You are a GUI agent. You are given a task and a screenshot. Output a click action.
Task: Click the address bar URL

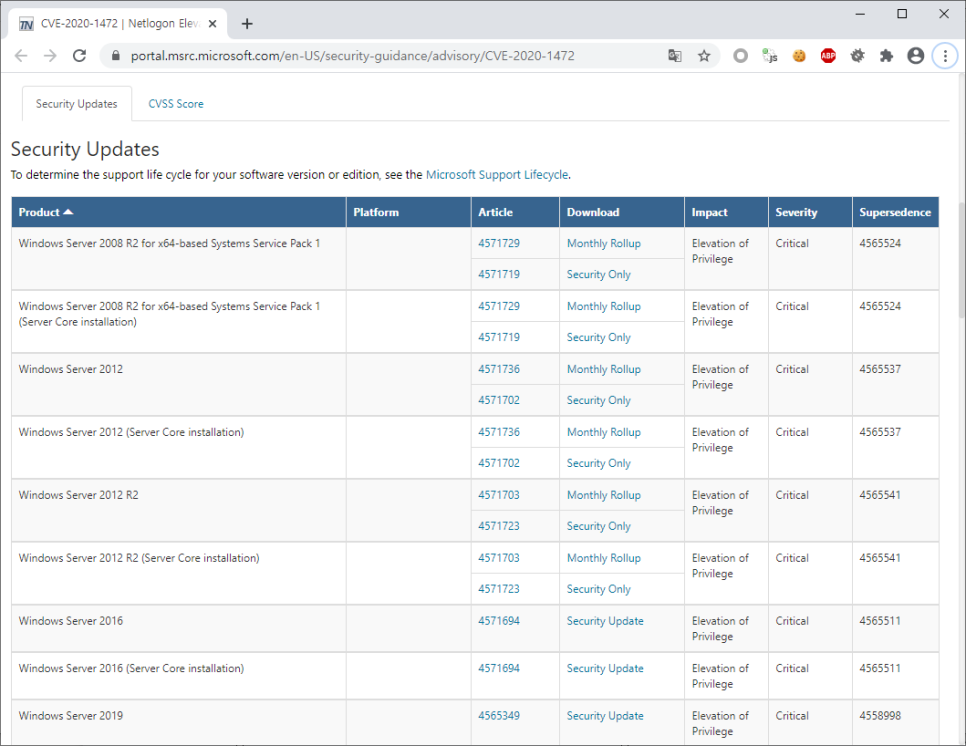(352, 56)
